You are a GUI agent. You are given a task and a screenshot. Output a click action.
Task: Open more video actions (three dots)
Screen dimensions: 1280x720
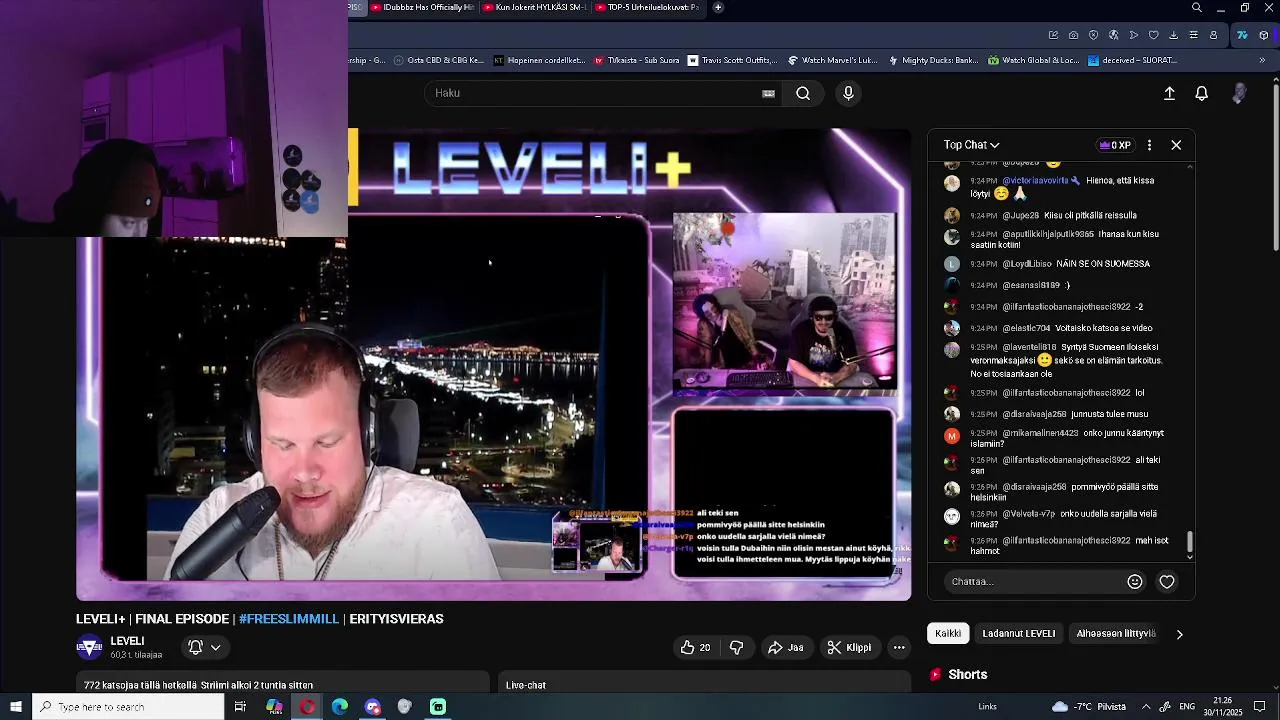point(899,647)
